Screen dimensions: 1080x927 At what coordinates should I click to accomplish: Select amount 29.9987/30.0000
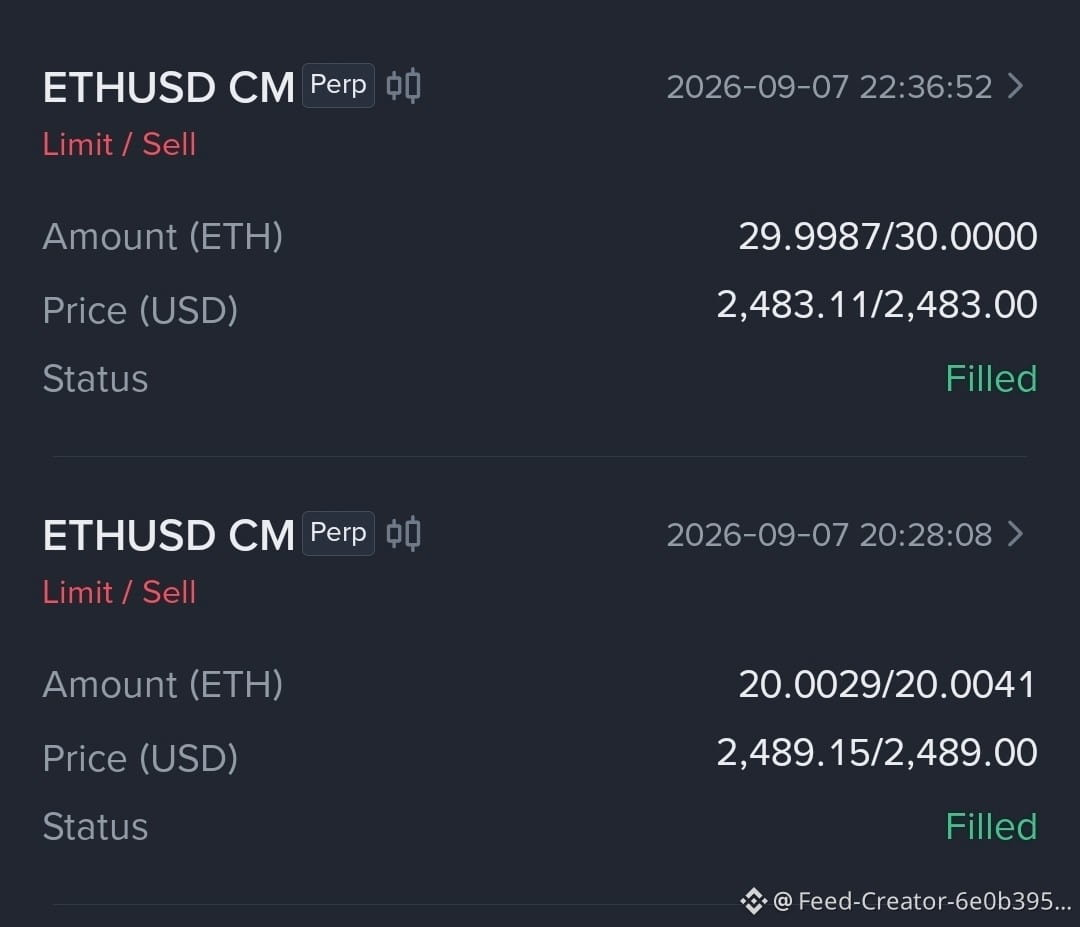(888, 236)
